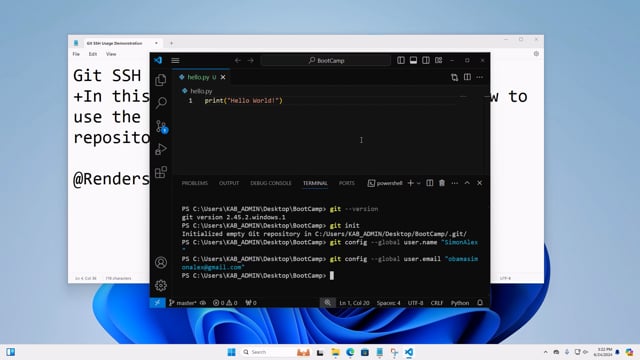Open notifications bell in the status bar
The width and height of the screenshot is (640, 360).
(480, 303)
